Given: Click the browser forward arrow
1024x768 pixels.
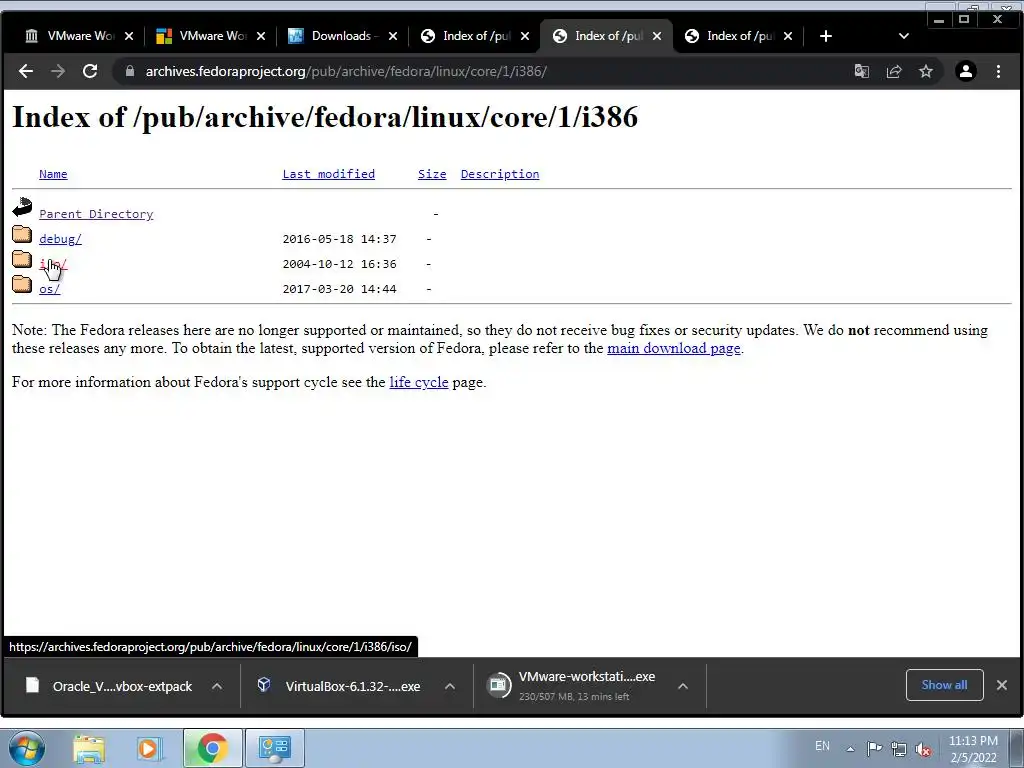Looking at the screenshot, I should (57, 71).
